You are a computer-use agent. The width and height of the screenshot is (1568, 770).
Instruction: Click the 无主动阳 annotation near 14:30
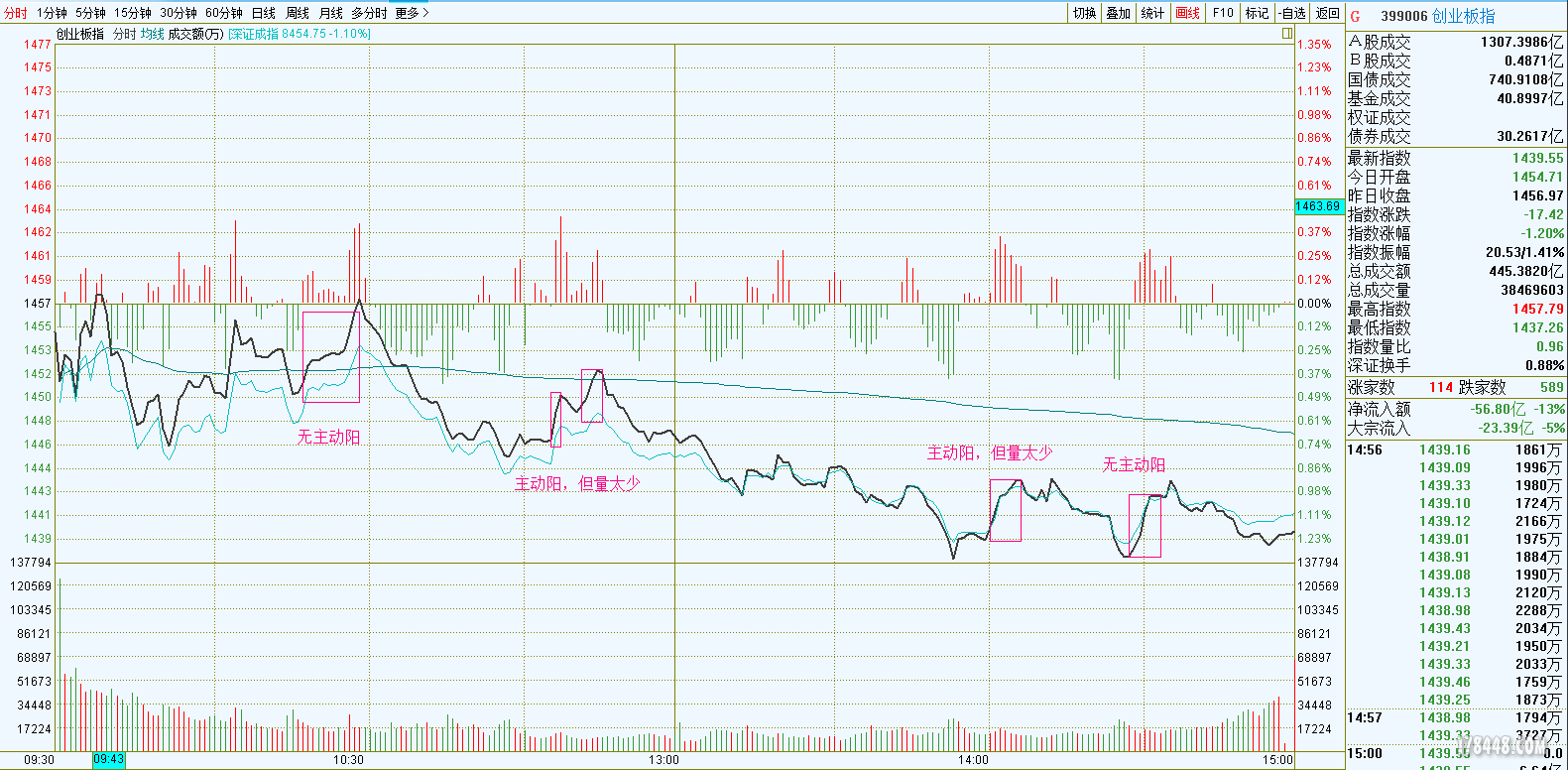click(x=1135, y=464)
